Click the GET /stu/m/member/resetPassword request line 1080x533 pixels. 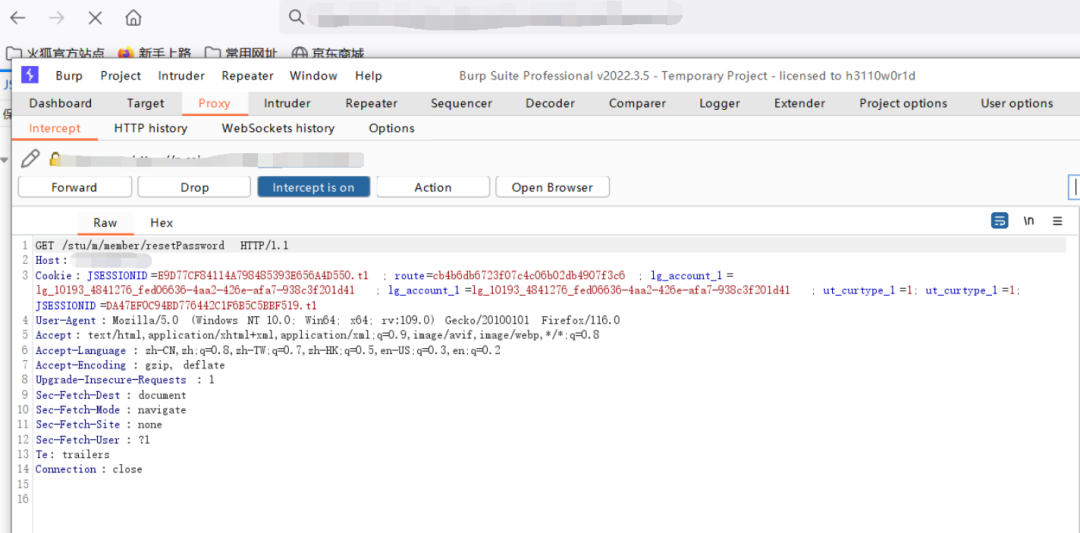162,245
